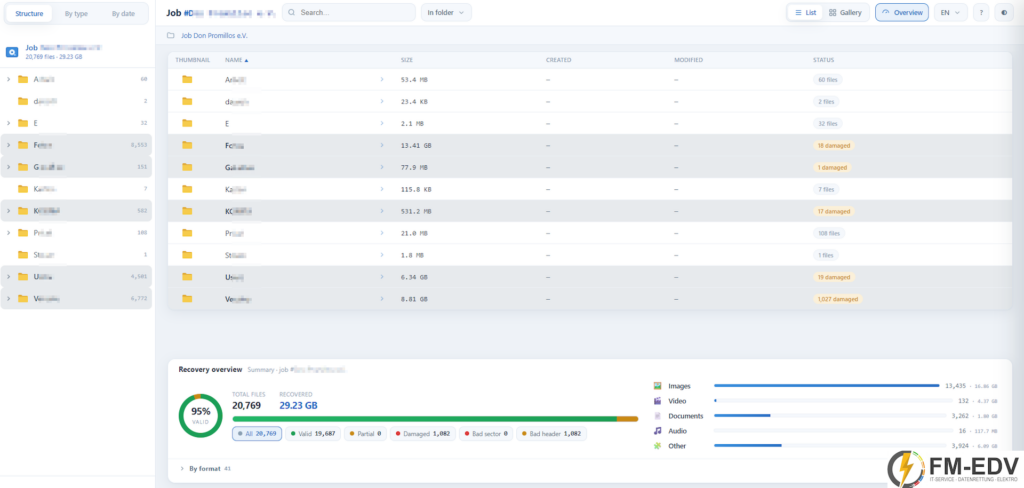Click folder icon in the 53.4 MB row
The width and height of the screenshot is (1024, 488).
(187, 79)
